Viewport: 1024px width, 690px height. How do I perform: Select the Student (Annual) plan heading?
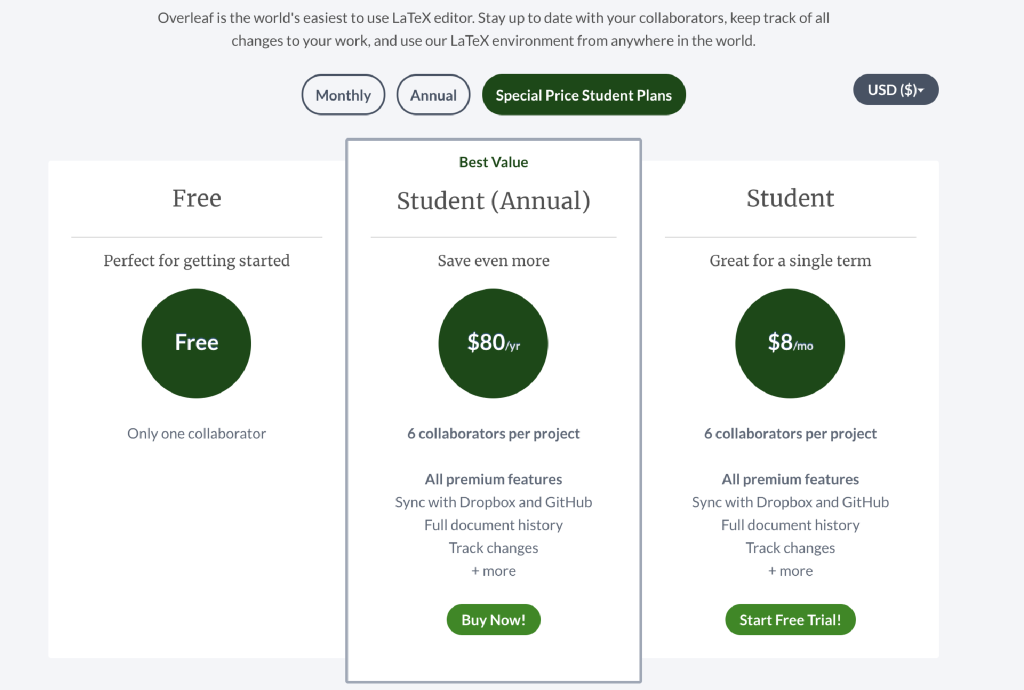click(493, 201)
